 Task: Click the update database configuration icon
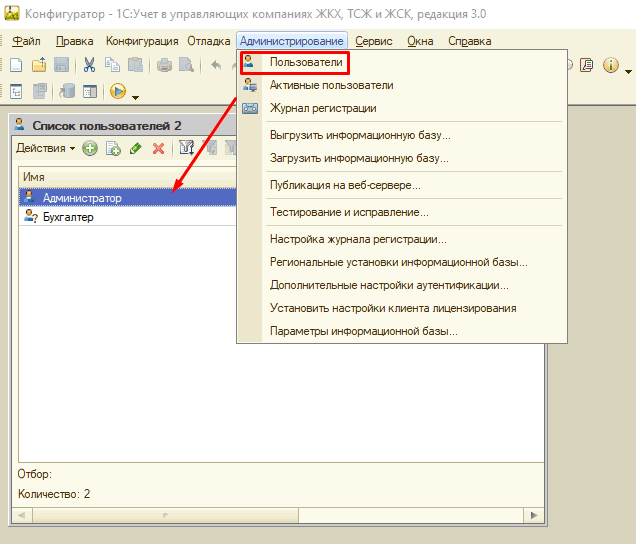pyautogui.click(x=67, y=91)
